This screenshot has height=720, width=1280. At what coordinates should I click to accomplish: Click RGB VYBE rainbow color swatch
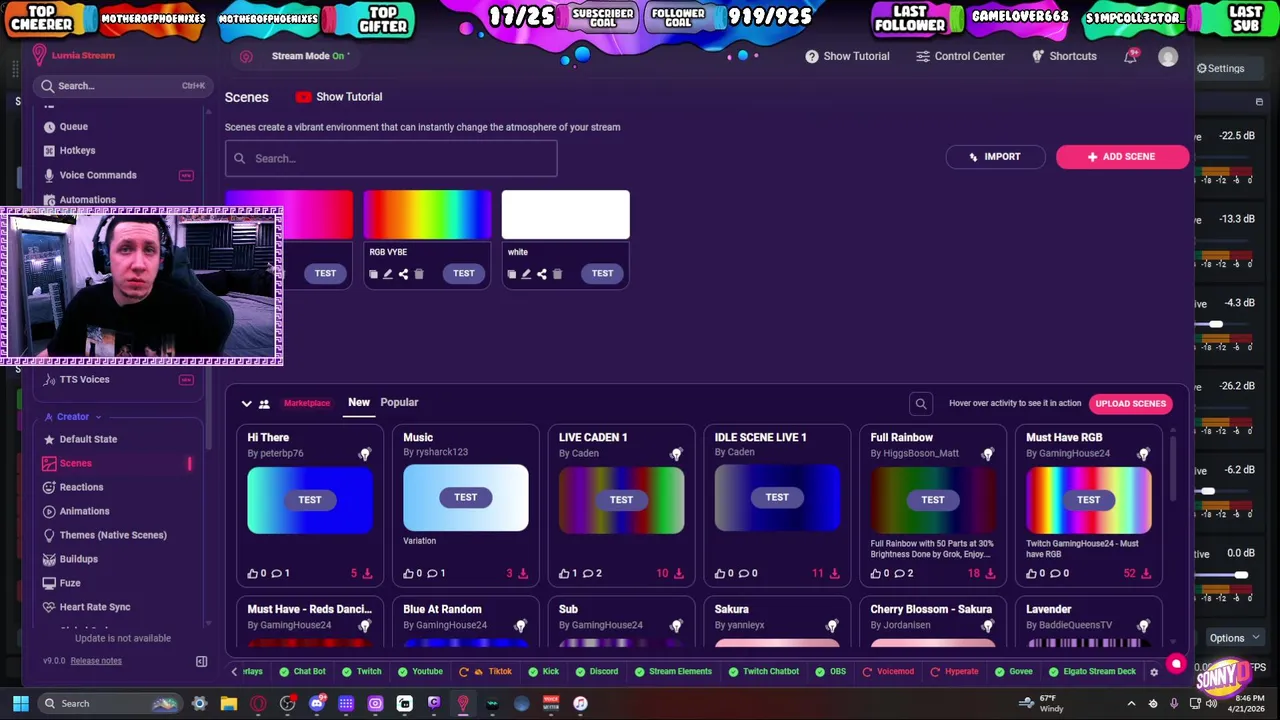tap(427, 216)
